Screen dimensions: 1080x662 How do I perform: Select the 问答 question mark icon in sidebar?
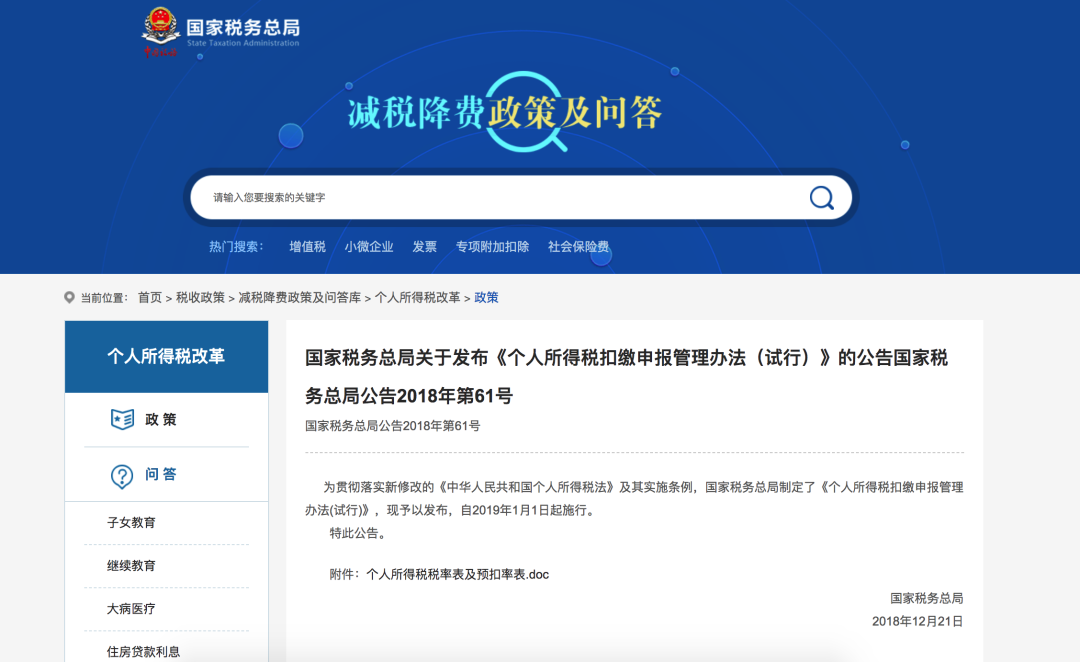pos(122,475)
